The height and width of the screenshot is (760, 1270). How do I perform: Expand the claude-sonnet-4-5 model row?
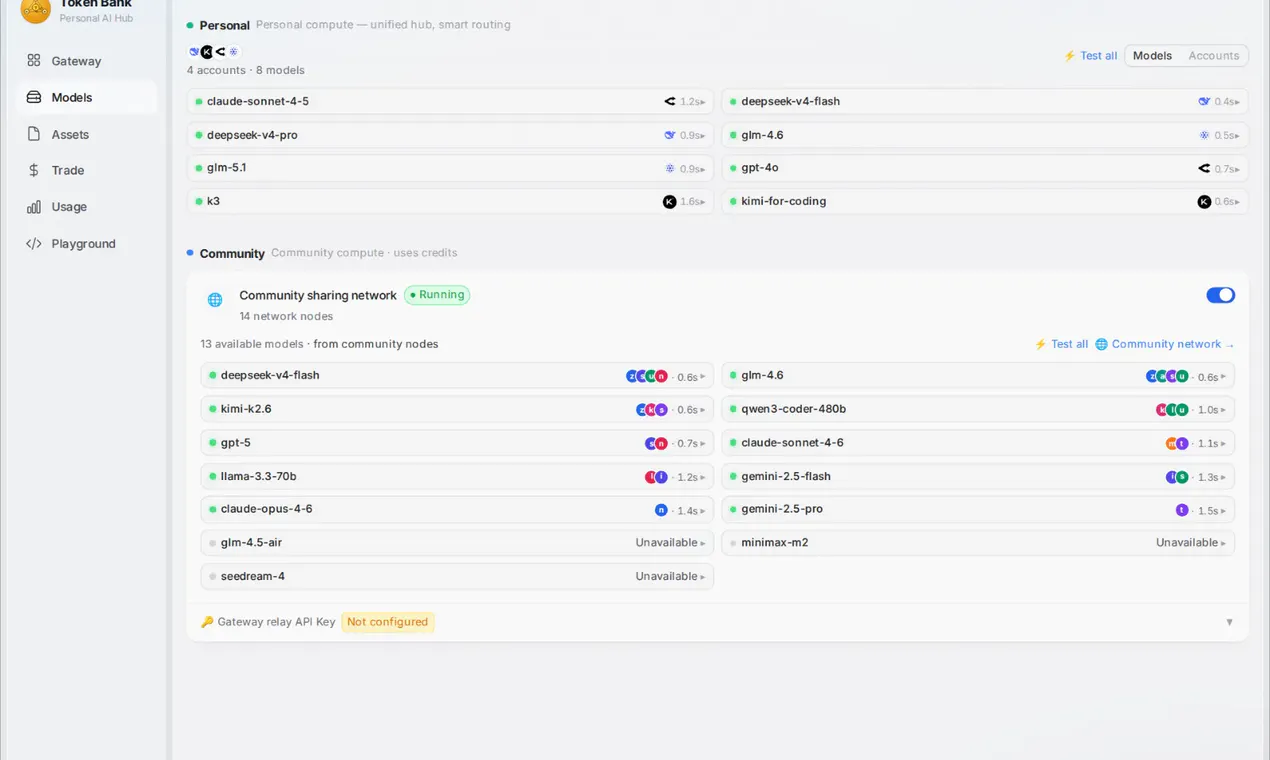coord(450,101)
